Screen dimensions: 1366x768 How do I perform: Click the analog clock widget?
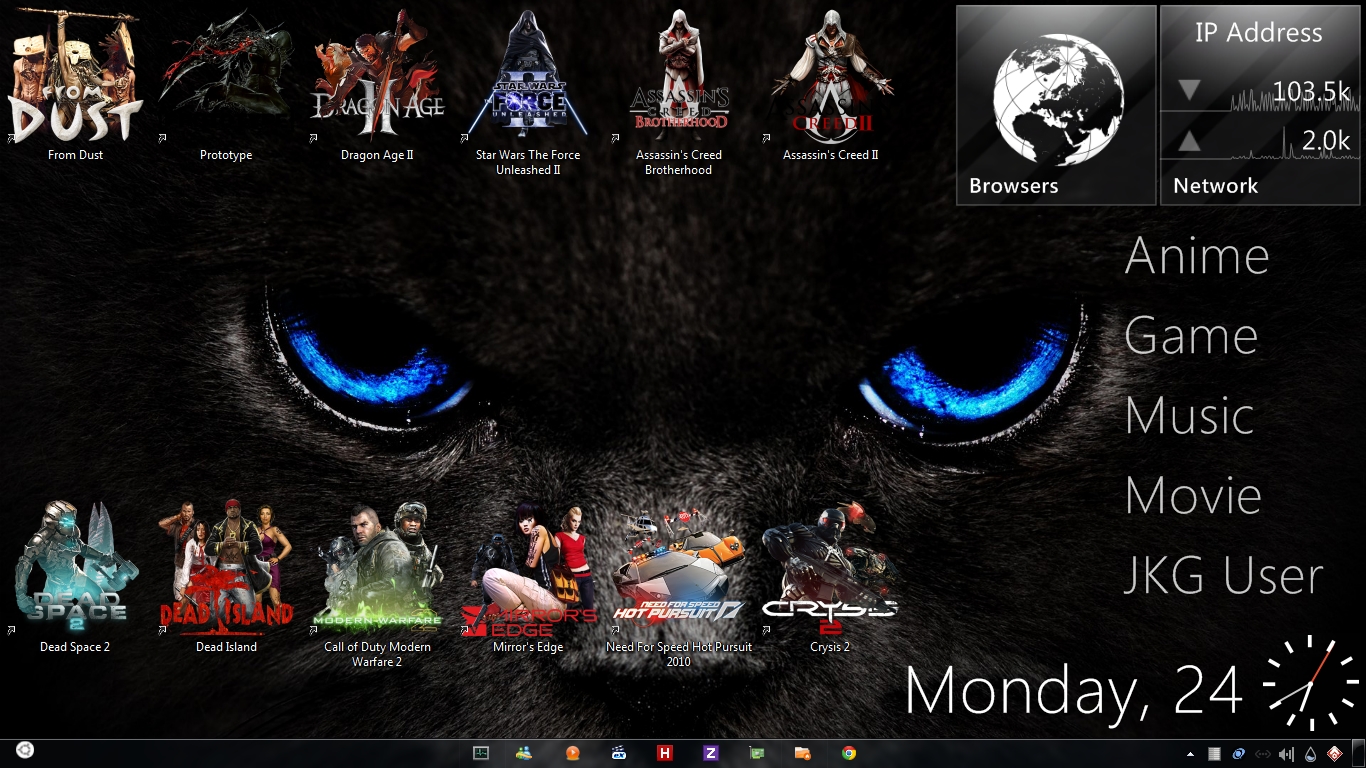(1311, 683)
